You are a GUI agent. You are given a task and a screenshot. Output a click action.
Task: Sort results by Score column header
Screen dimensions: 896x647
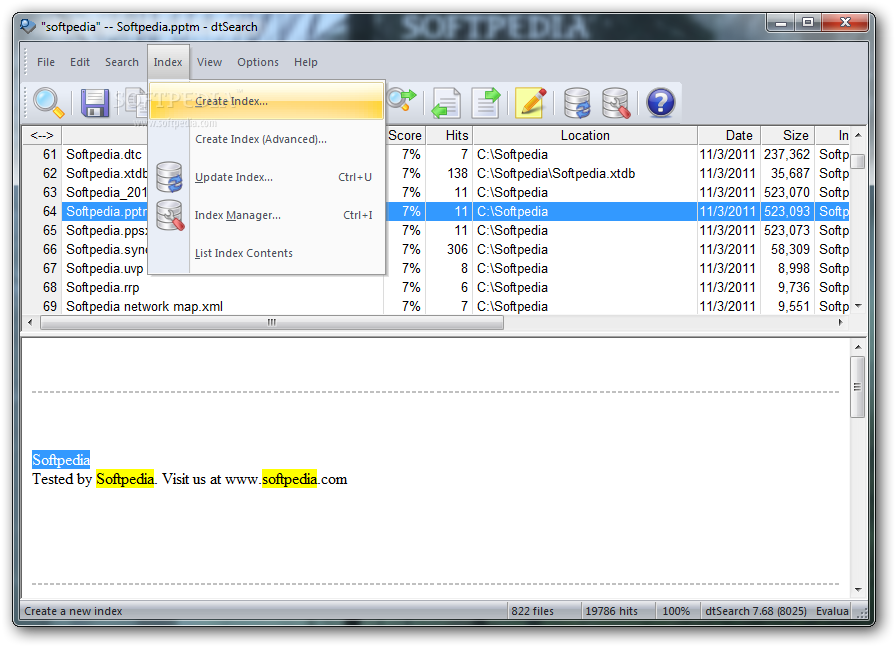(x=405, y=135)
